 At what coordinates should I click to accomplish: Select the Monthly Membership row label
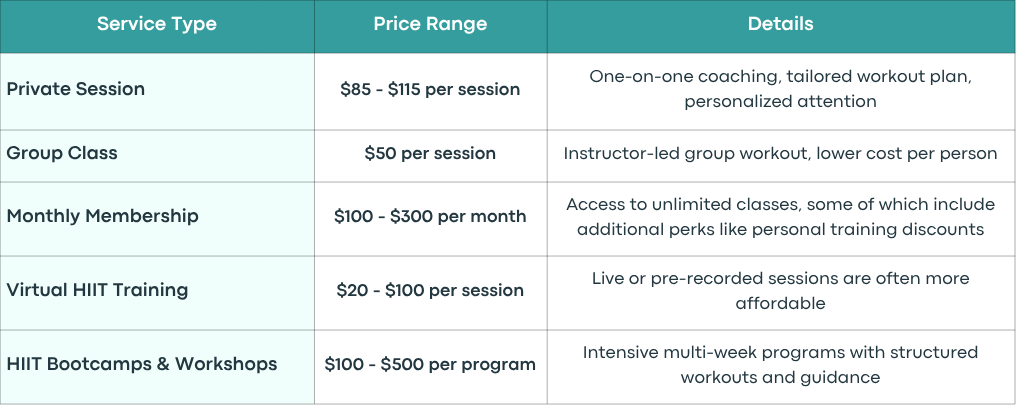(x=102, y=216)
